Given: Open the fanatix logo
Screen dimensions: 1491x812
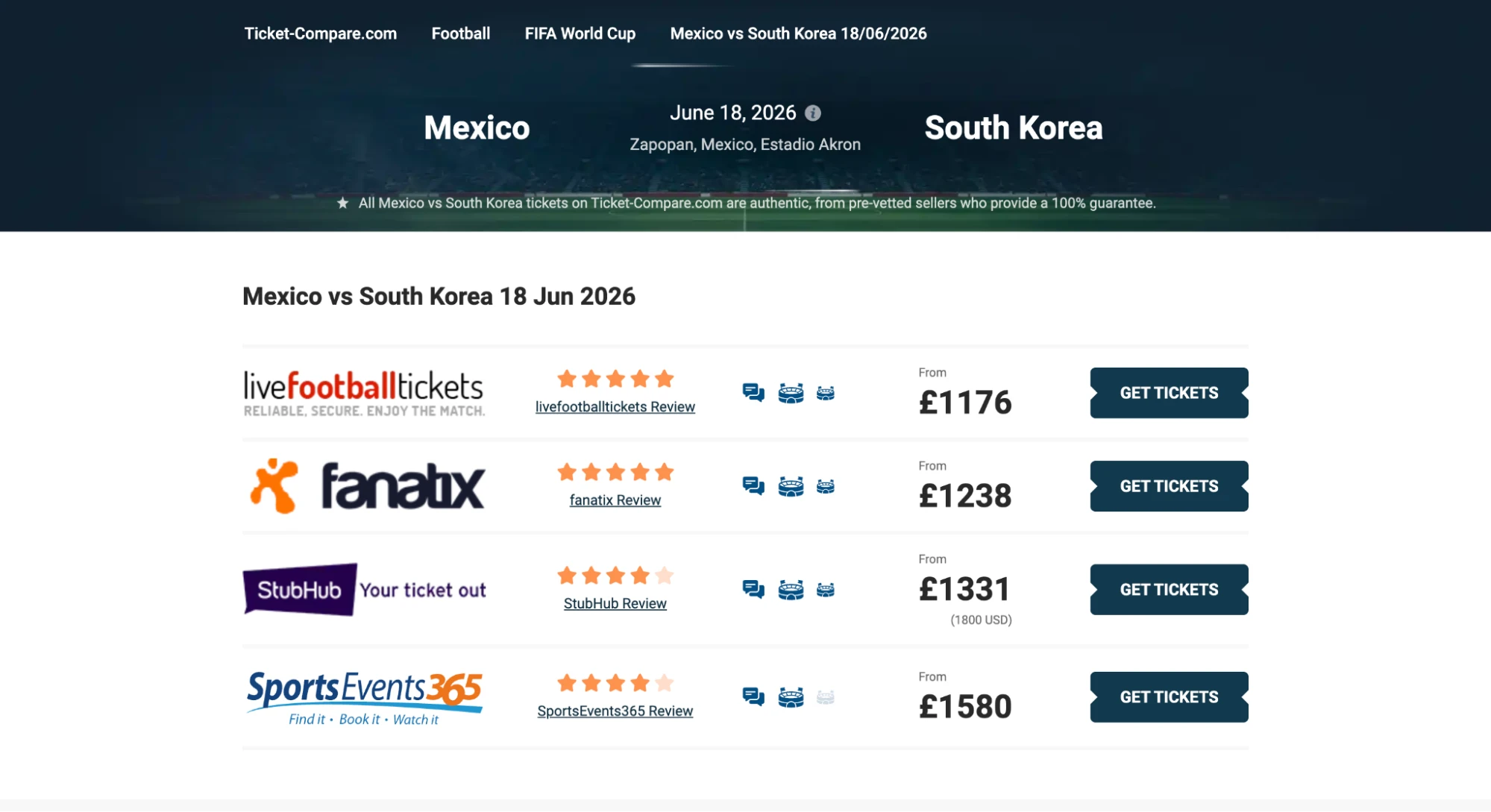Looking at the screenshot, I should tap(366, 486).
